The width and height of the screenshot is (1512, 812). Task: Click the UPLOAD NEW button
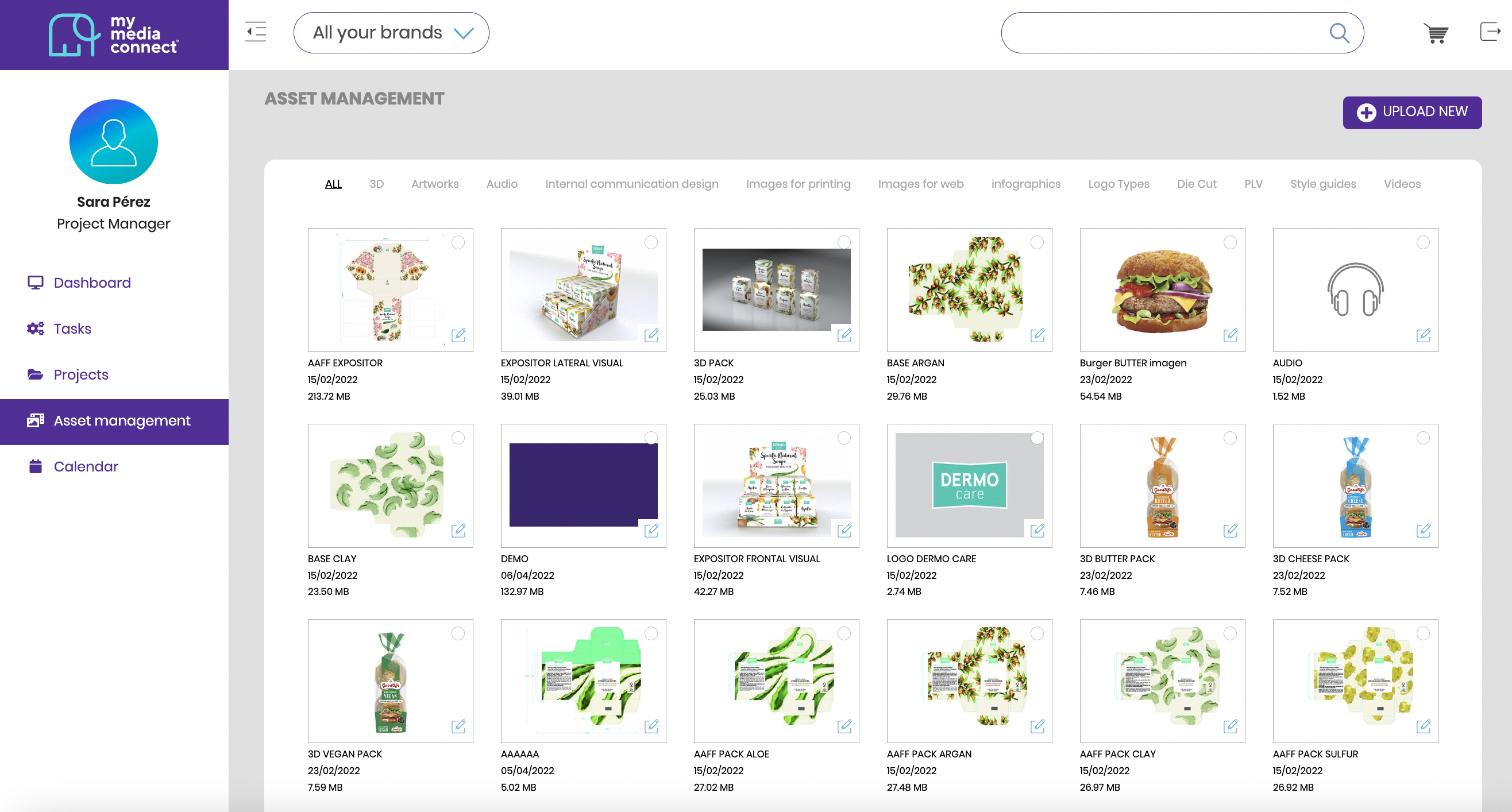(1411, 112)
